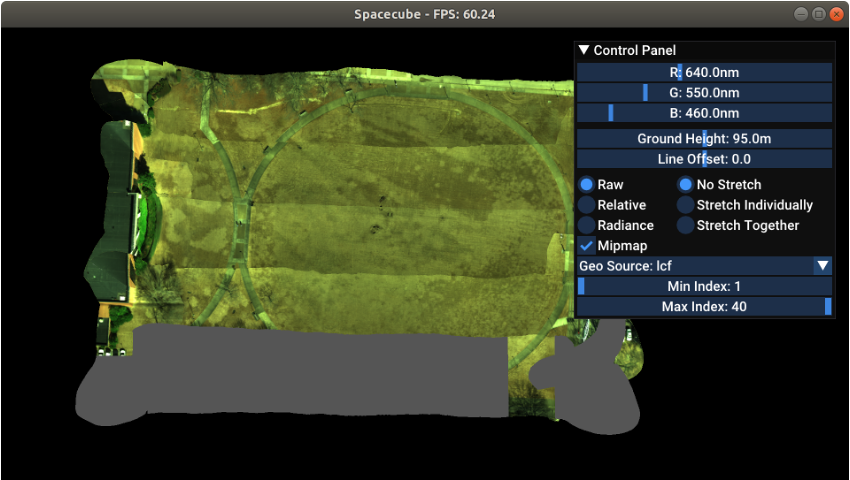Select the Raw radio button

coord(587,185)
